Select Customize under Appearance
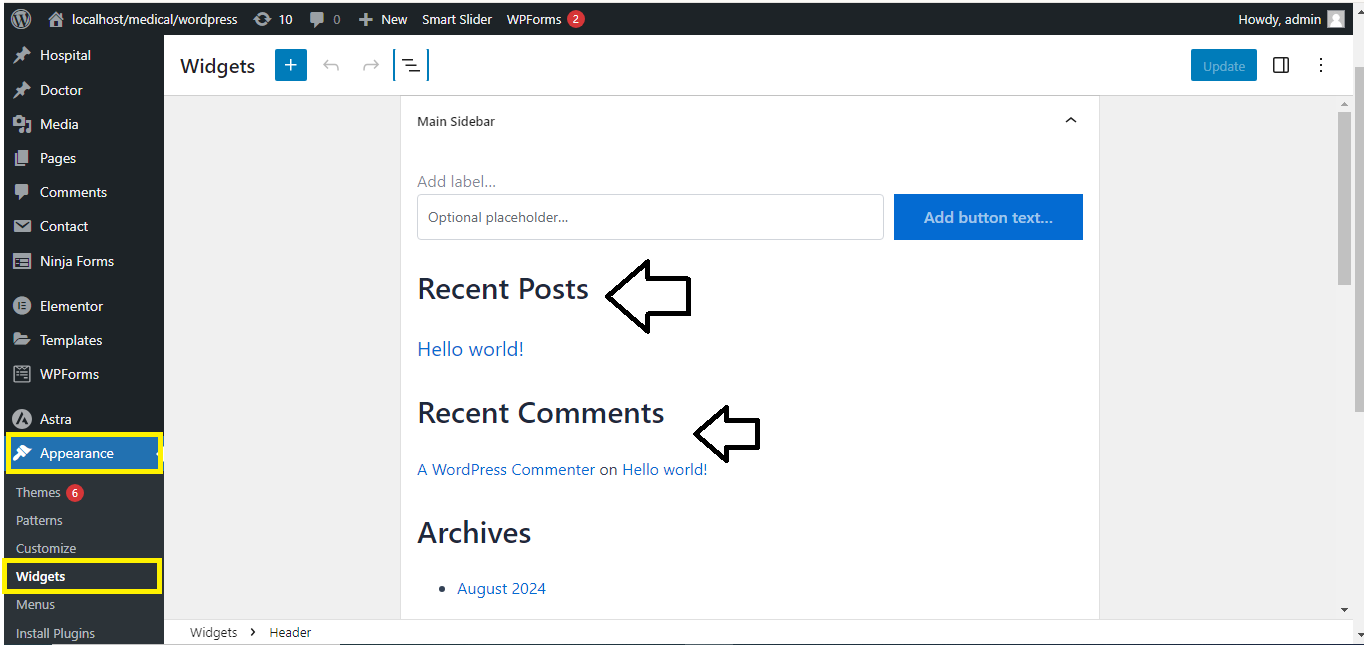1364x645 pixels. [x=46, y=548]
